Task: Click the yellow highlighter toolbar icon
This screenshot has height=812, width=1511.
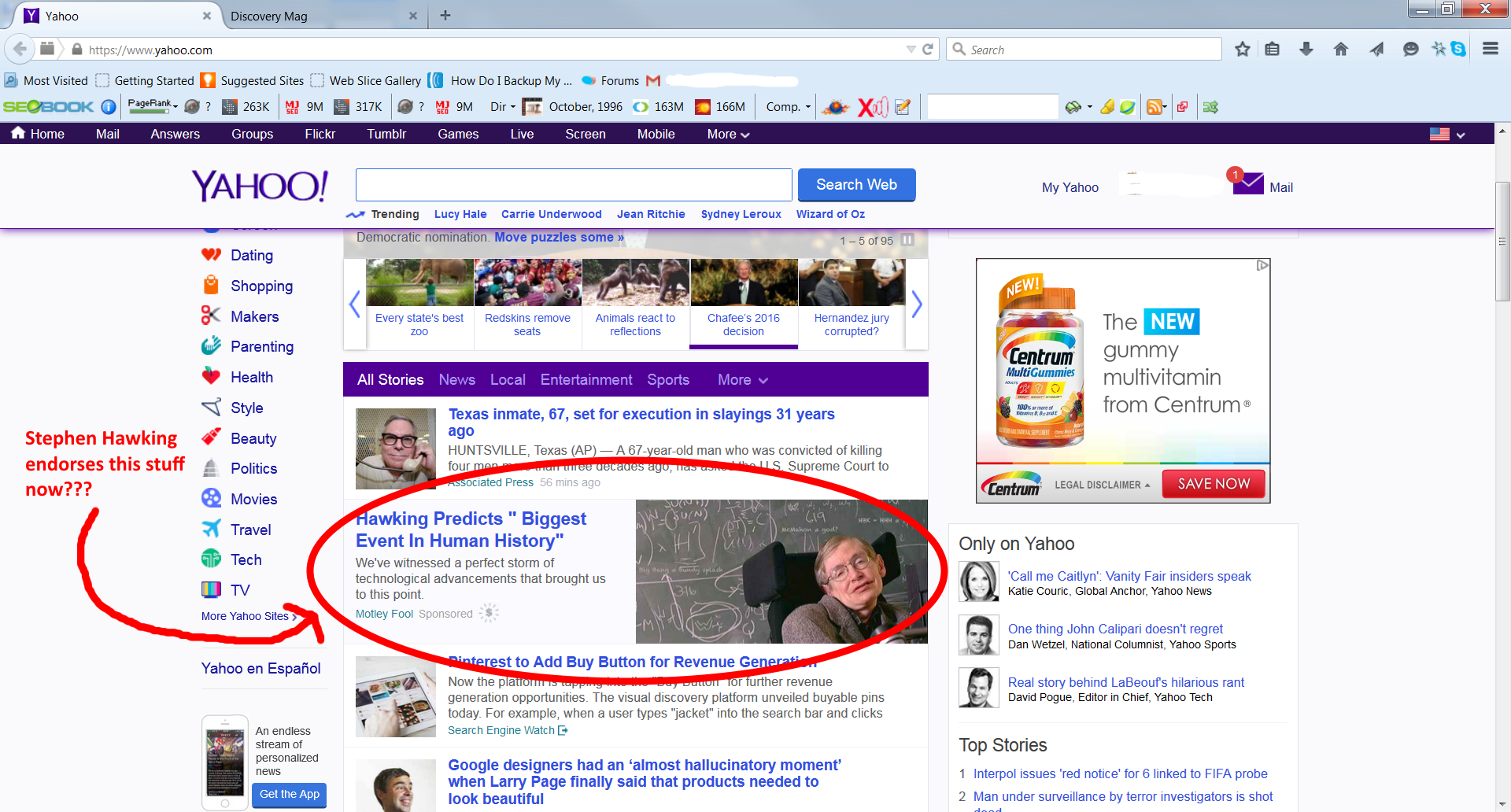Action: tap(1107, 106)
